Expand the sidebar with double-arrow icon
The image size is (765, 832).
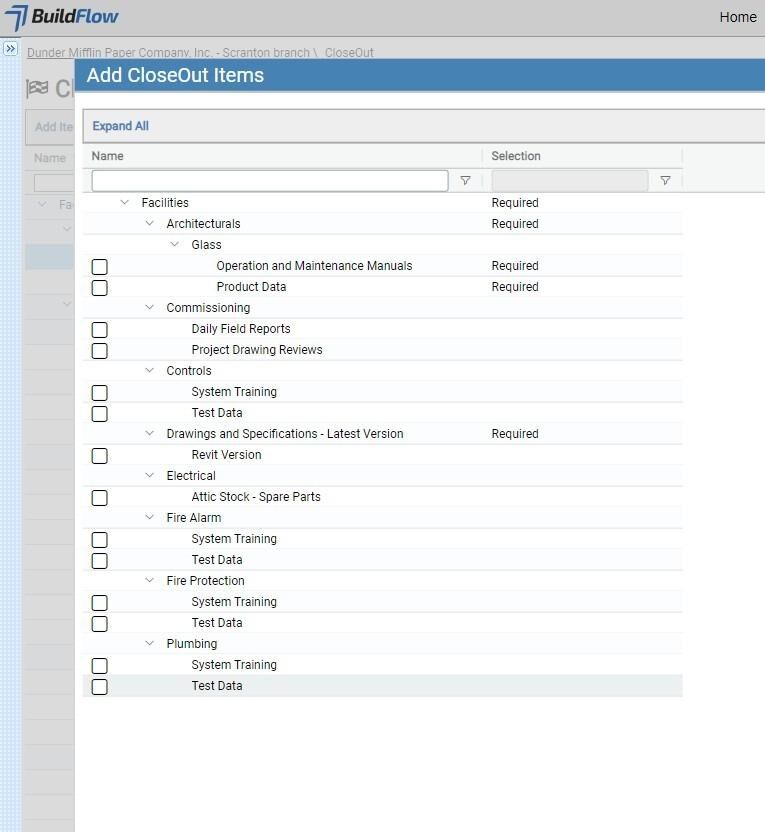10,49
